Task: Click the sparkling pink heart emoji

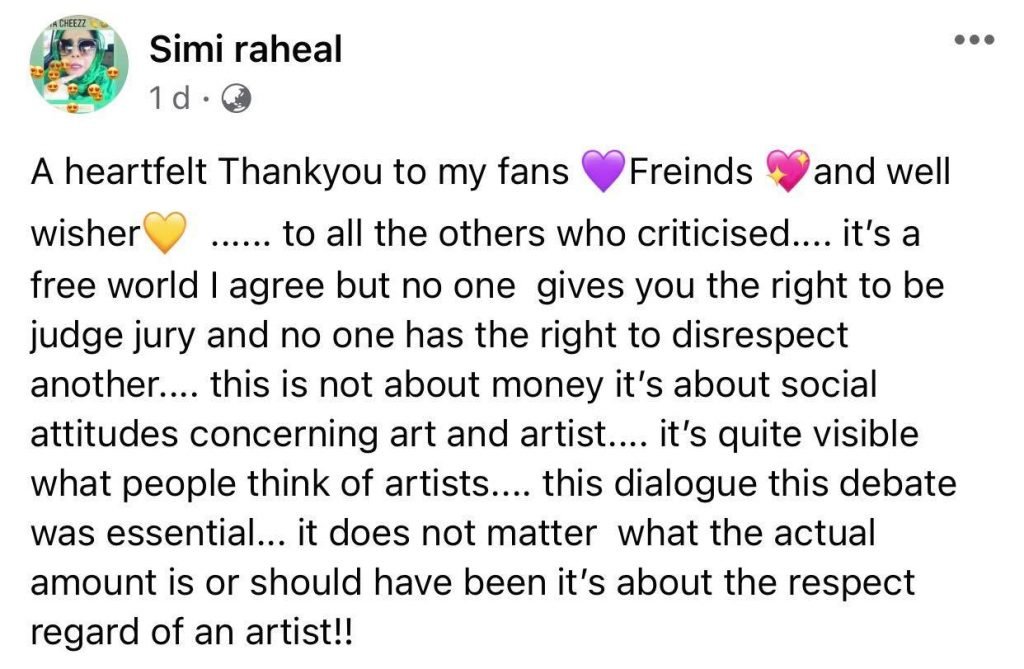Action: click(787, 173)
